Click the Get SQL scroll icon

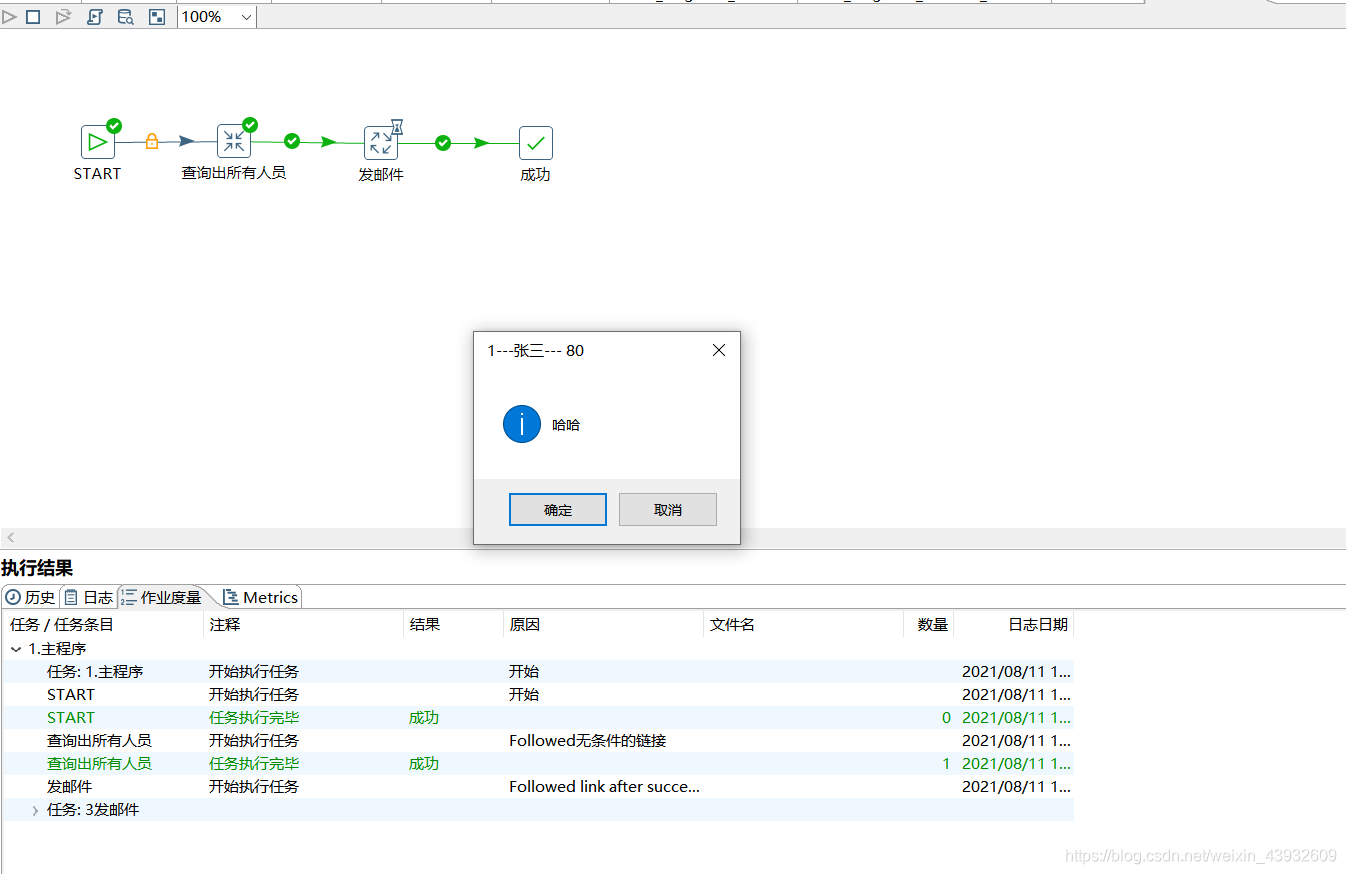95,17
